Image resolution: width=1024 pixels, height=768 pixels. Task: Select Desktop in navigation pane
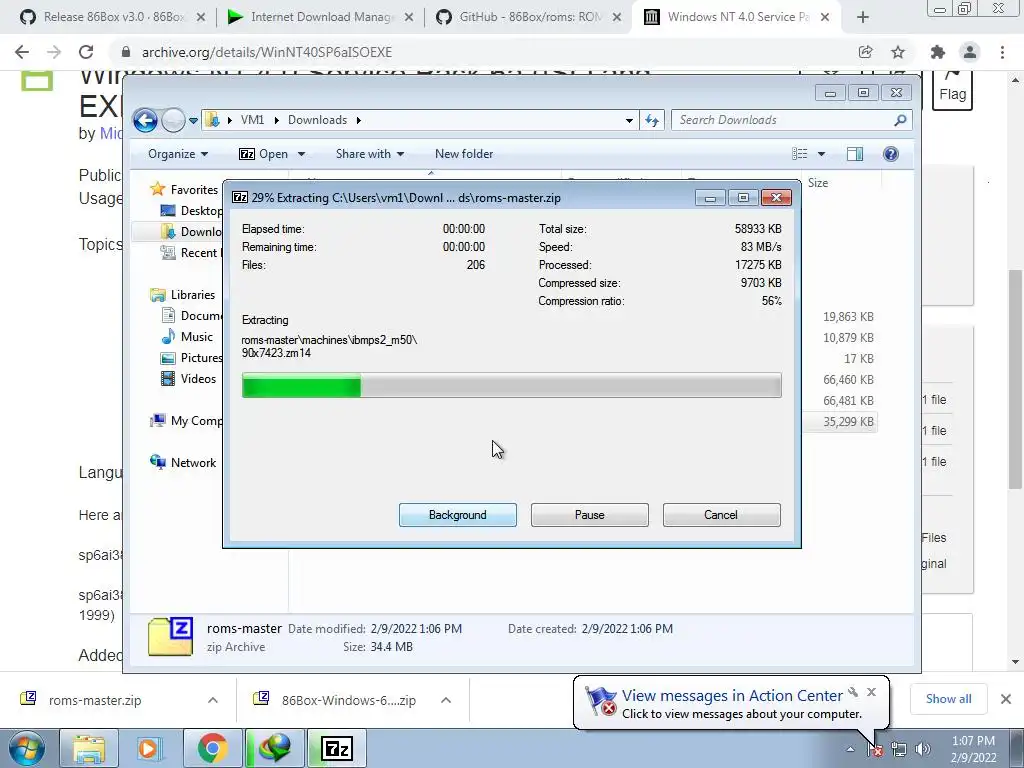[192, 211]
